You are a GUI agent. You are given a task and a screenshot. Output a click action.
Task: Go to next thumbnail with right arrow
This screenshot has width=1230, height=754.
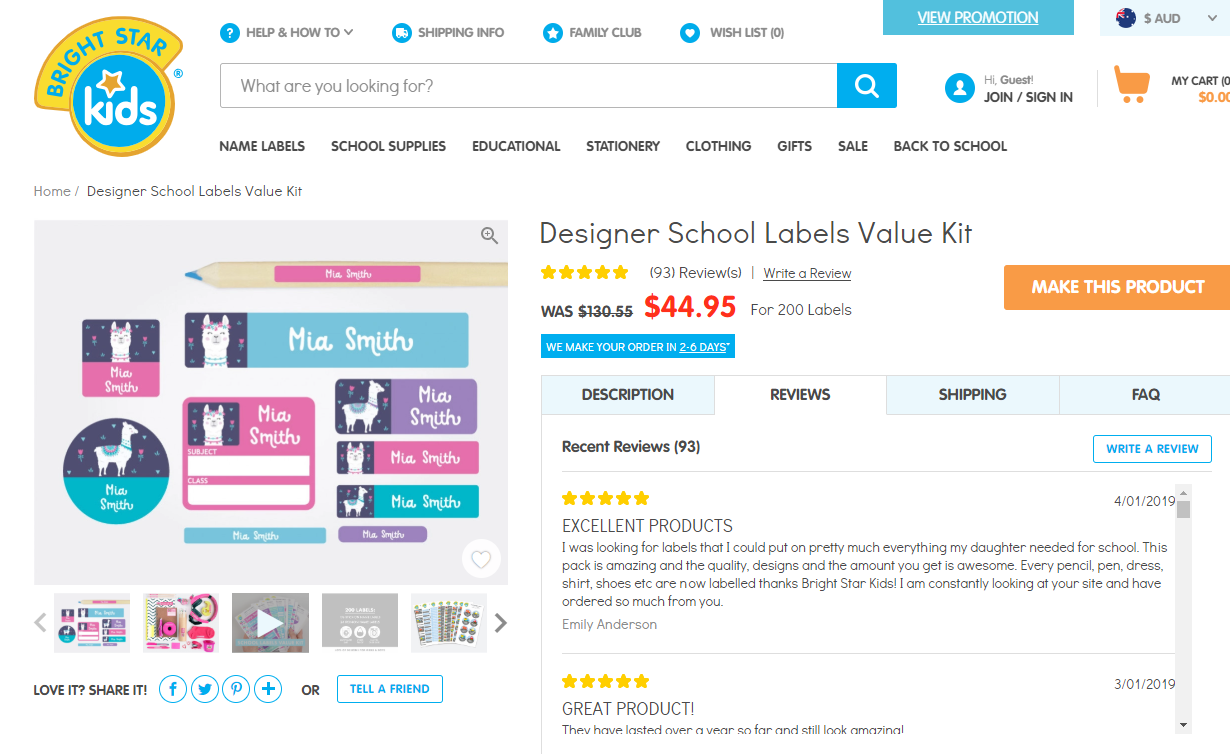(x=501, y=622)
